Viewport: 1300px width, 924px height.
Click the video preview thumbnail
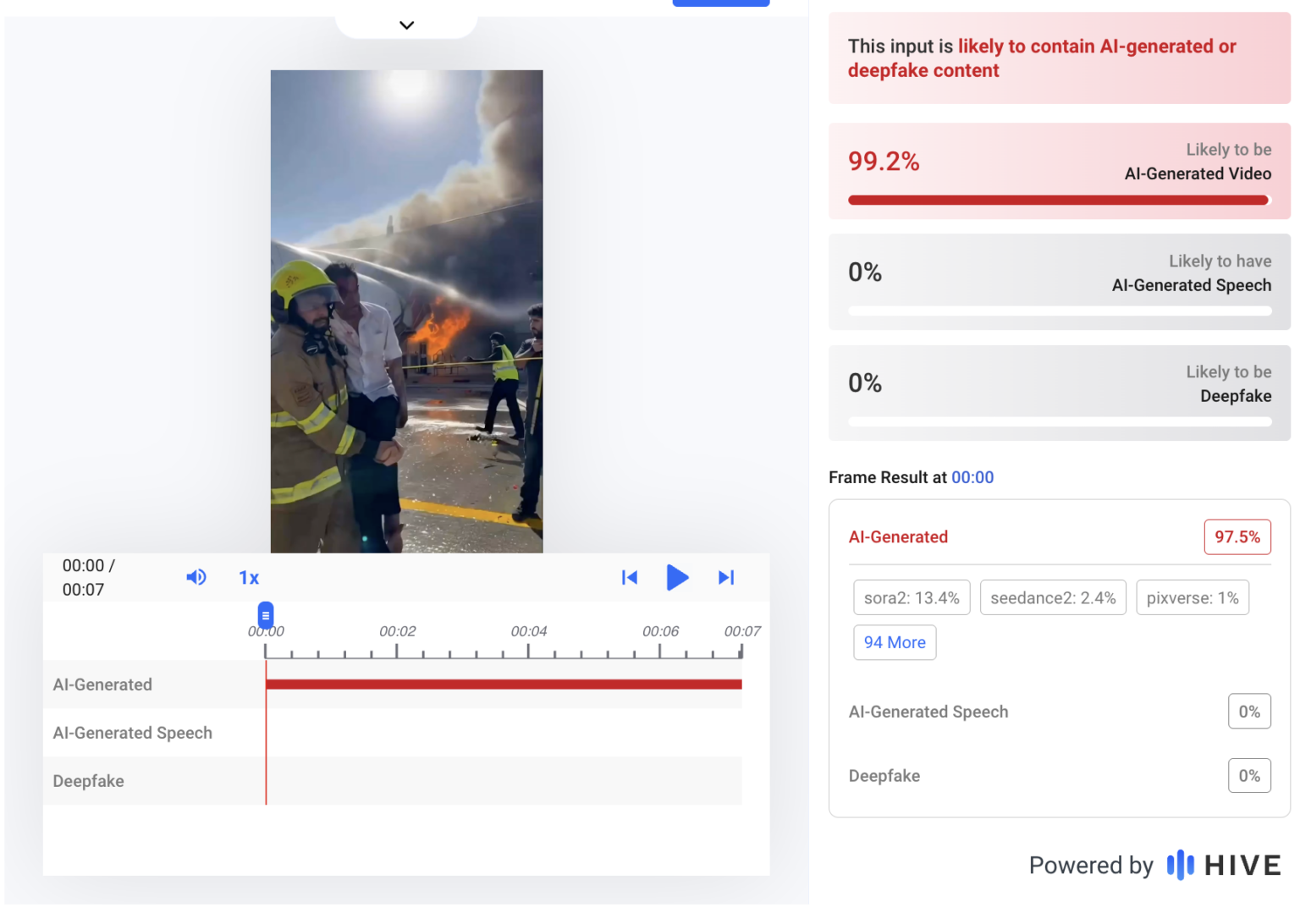[x=406, y=311]
